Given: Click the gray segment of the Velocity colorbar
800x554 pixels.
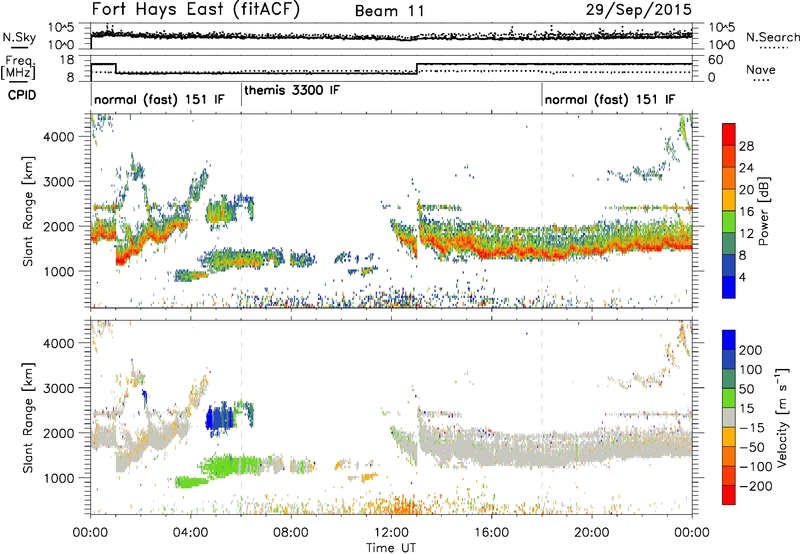Looking at the screenshot, I should tap(729, 417).
